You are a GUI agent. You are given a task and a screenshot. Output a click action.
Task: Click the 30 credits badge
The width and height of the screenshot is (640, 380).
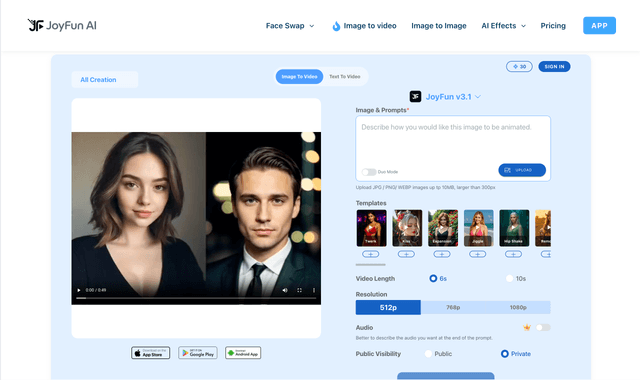519,67
